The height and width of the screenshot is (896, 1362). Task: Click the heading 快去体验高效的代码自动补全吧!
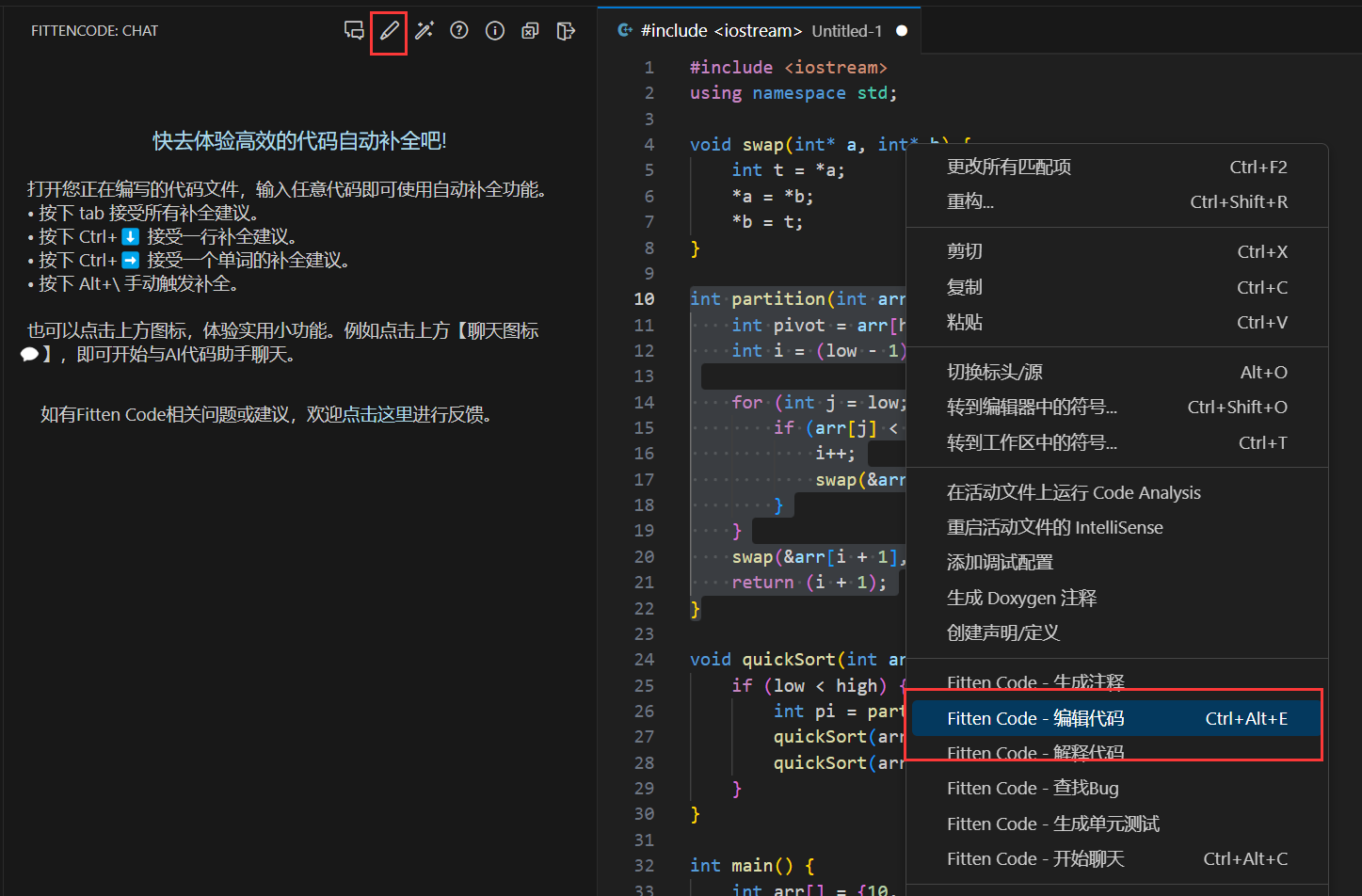pyautogui.click(x=299, y=141)
